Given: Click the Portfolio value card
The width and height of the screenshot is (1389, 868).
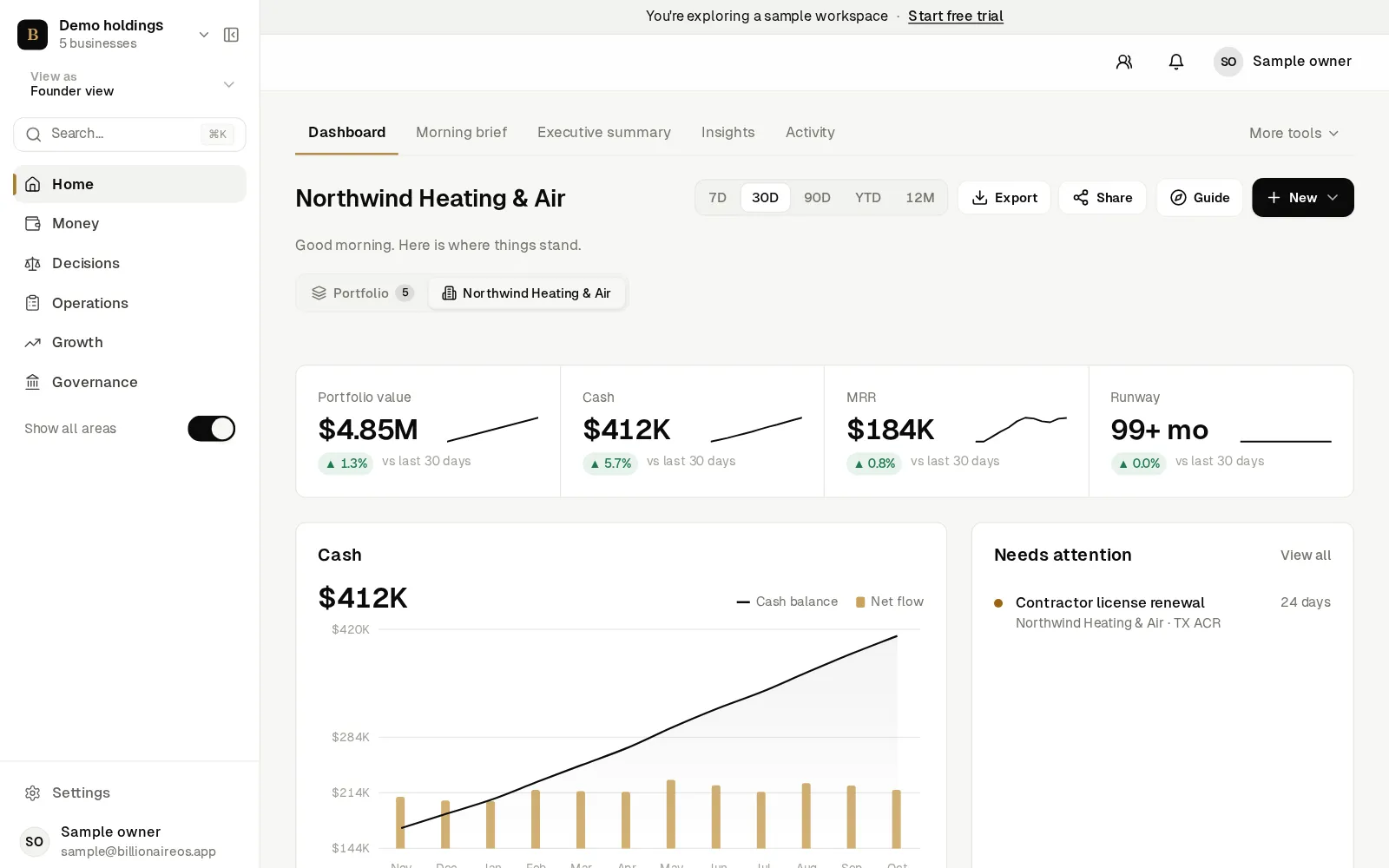Looking at the screenshot, I should (x=428, y=431).
